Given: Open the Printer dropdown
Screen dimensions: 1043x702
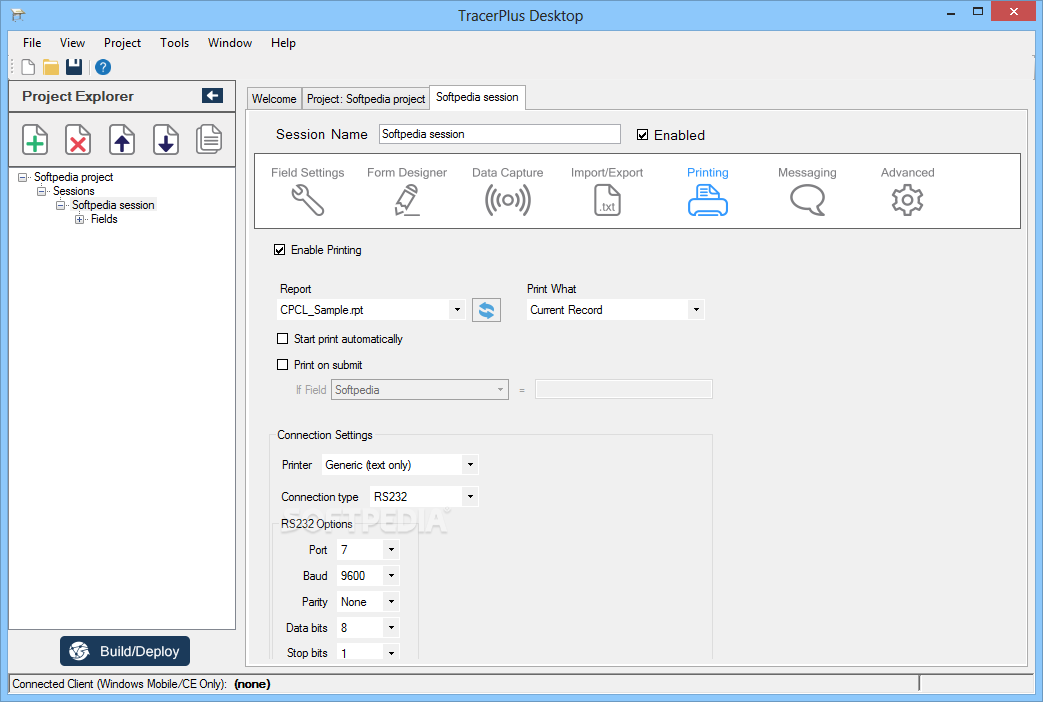Looking at the screenshot, I should (x=470, y=464).
